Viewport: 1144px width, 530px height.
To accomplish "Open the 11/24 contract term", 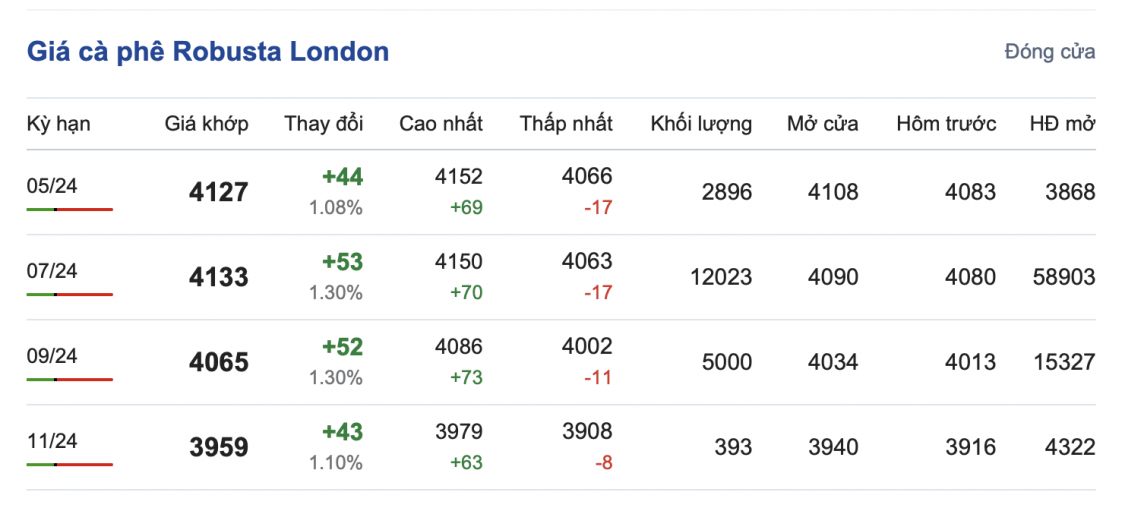I will (x=52, y=441).
